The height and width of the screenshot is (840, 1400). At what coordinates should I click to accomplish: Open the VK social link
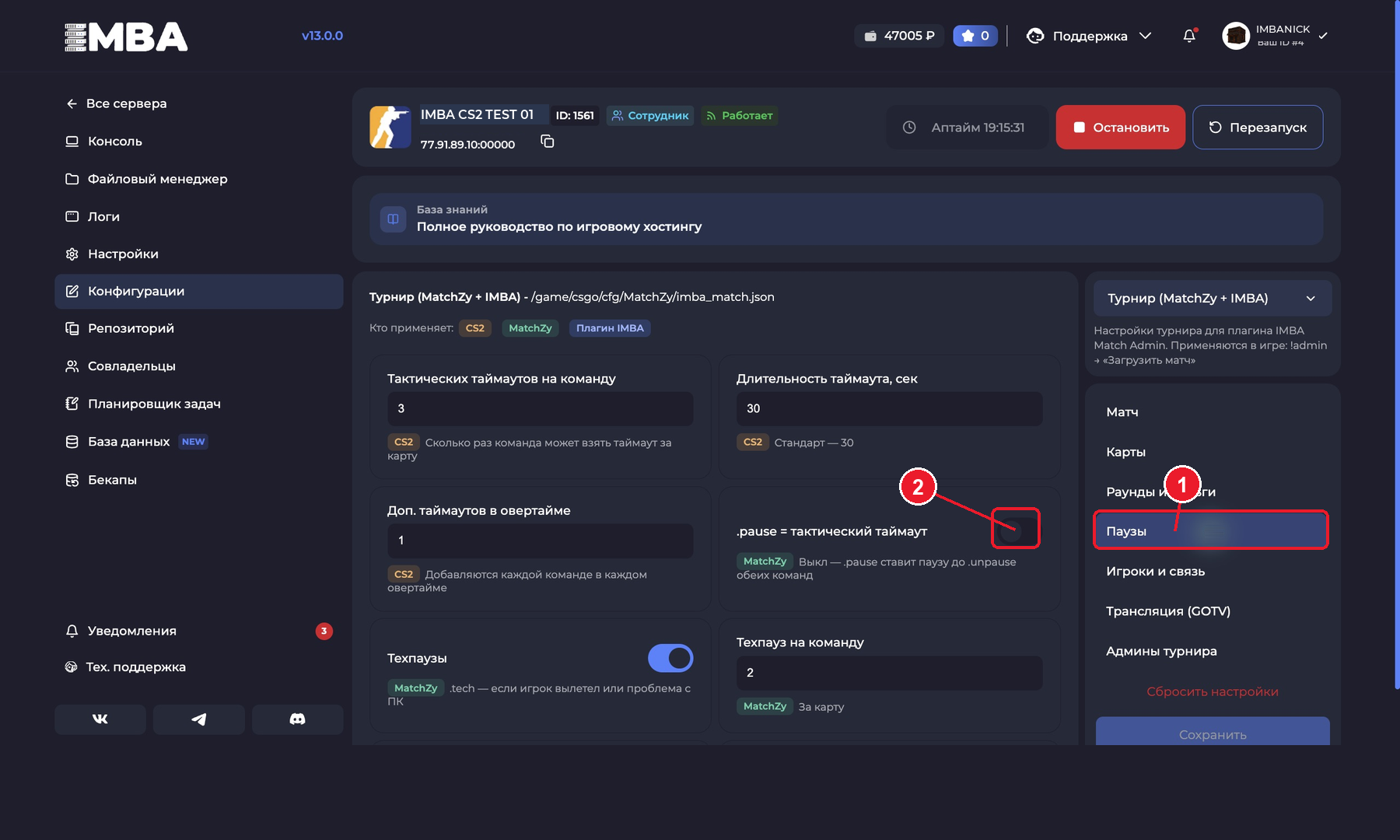click(x=100, y=719)
